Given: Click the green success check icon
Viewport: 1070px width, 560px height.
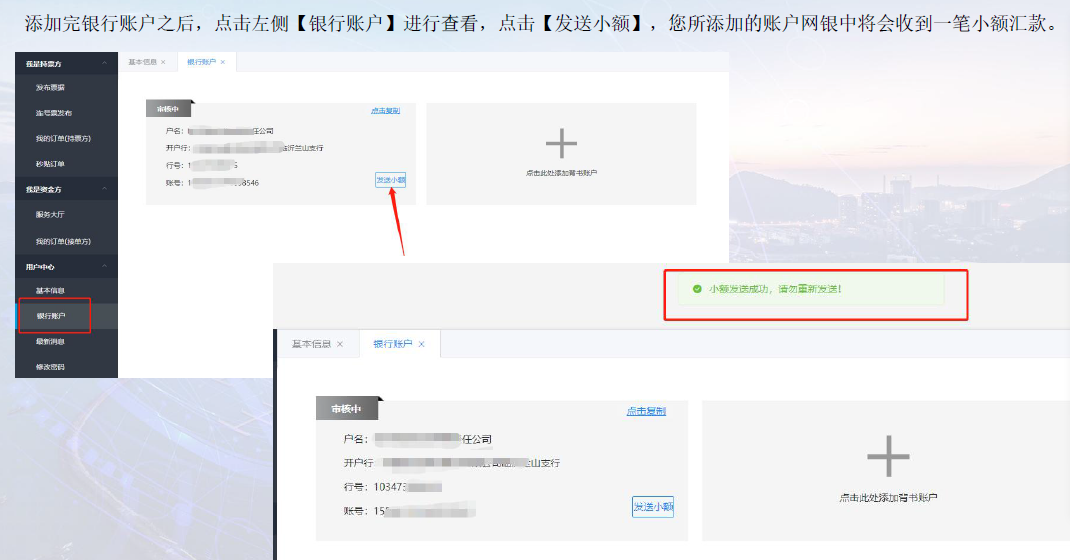Looking at the screenshot, I should click(x=697, y=289).
